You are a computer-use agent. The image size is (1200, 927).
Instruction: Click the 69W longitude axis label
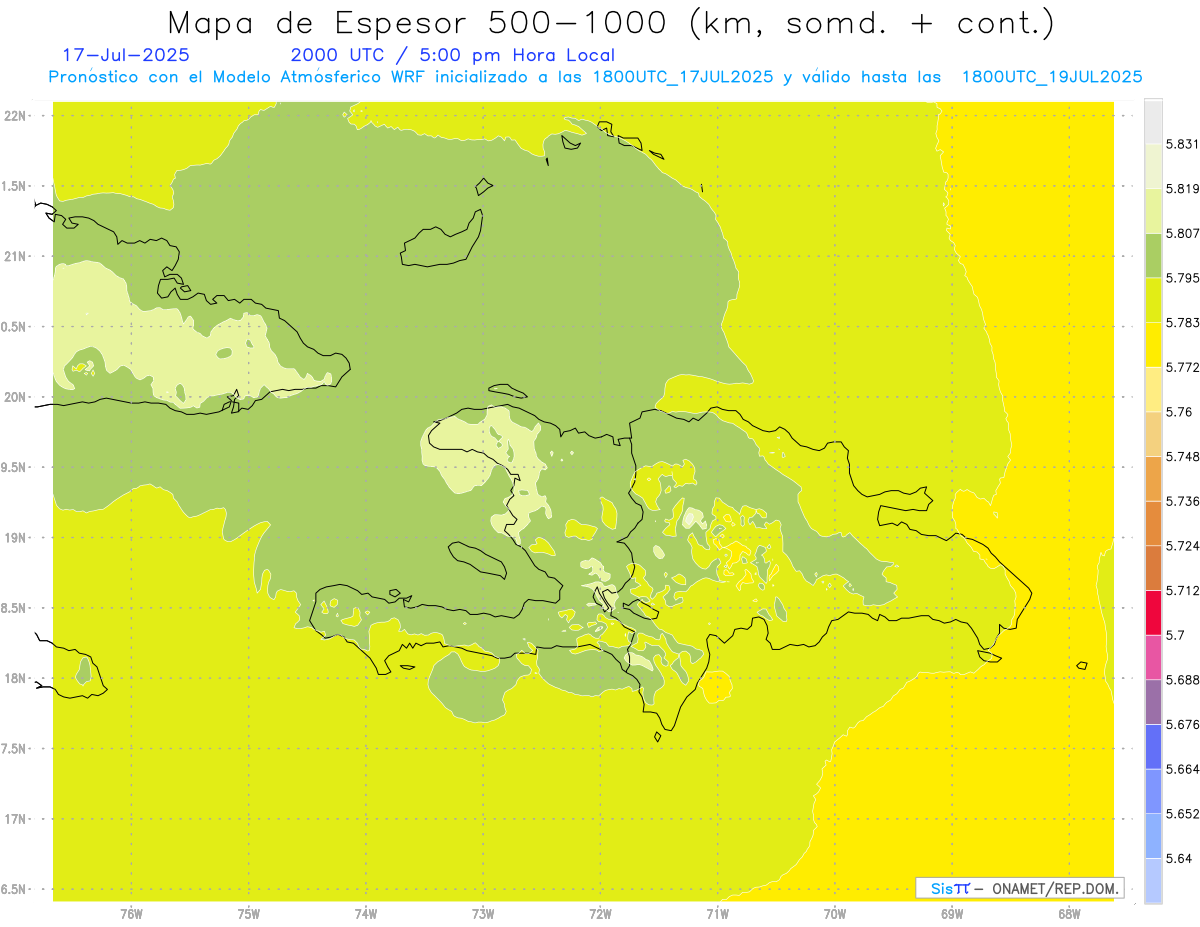[952, 914]
